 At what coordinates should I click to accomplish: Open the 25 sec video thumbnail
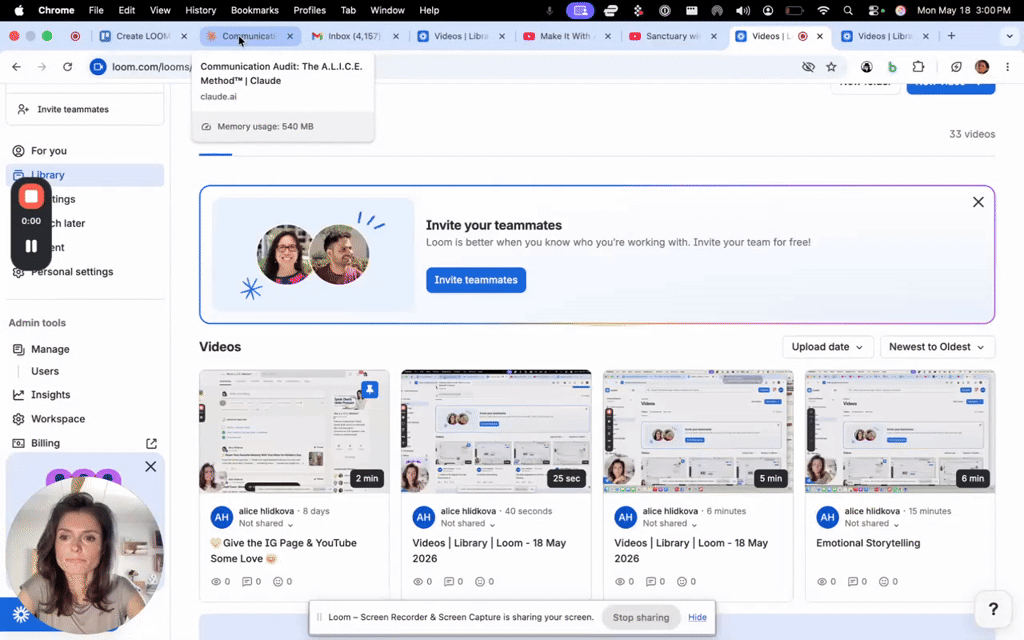click(x=496, y=432)
